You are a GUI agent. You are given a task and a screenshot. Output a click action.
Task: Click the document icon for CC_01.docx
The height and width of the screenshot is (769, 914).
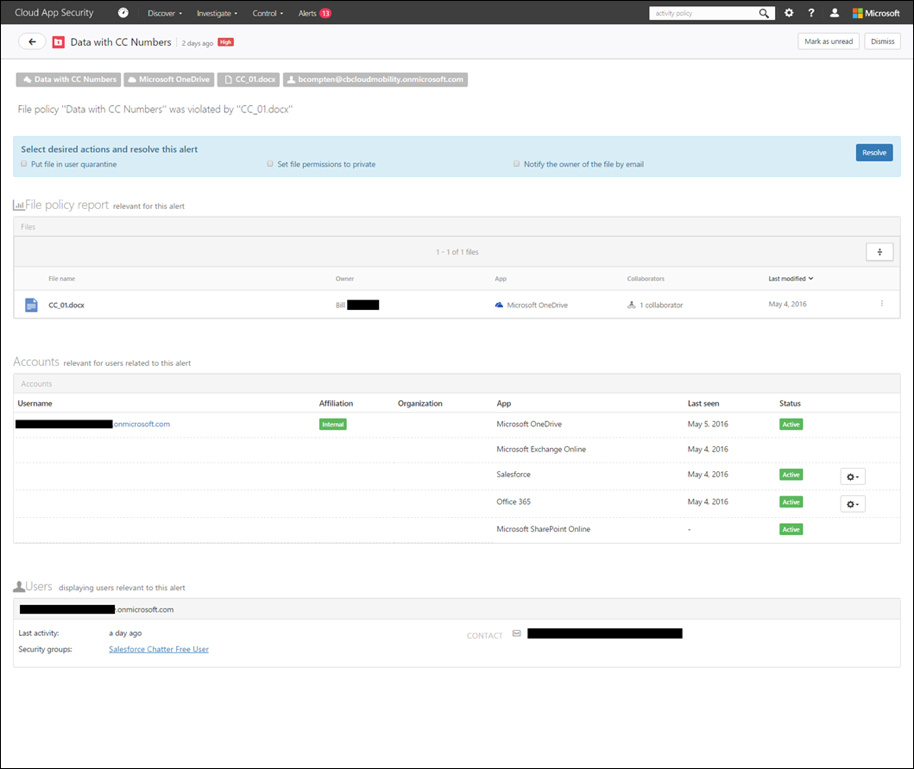pos(31,305)
